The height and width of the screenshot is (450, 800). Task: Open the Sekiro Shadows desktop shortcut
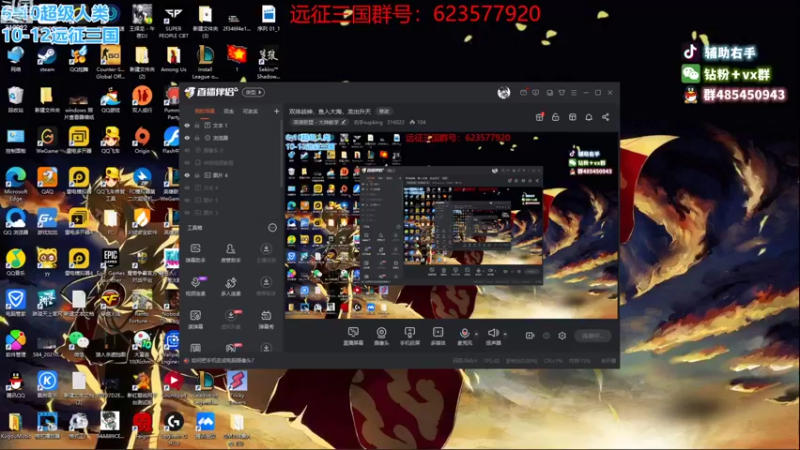(x=268, y=62)
